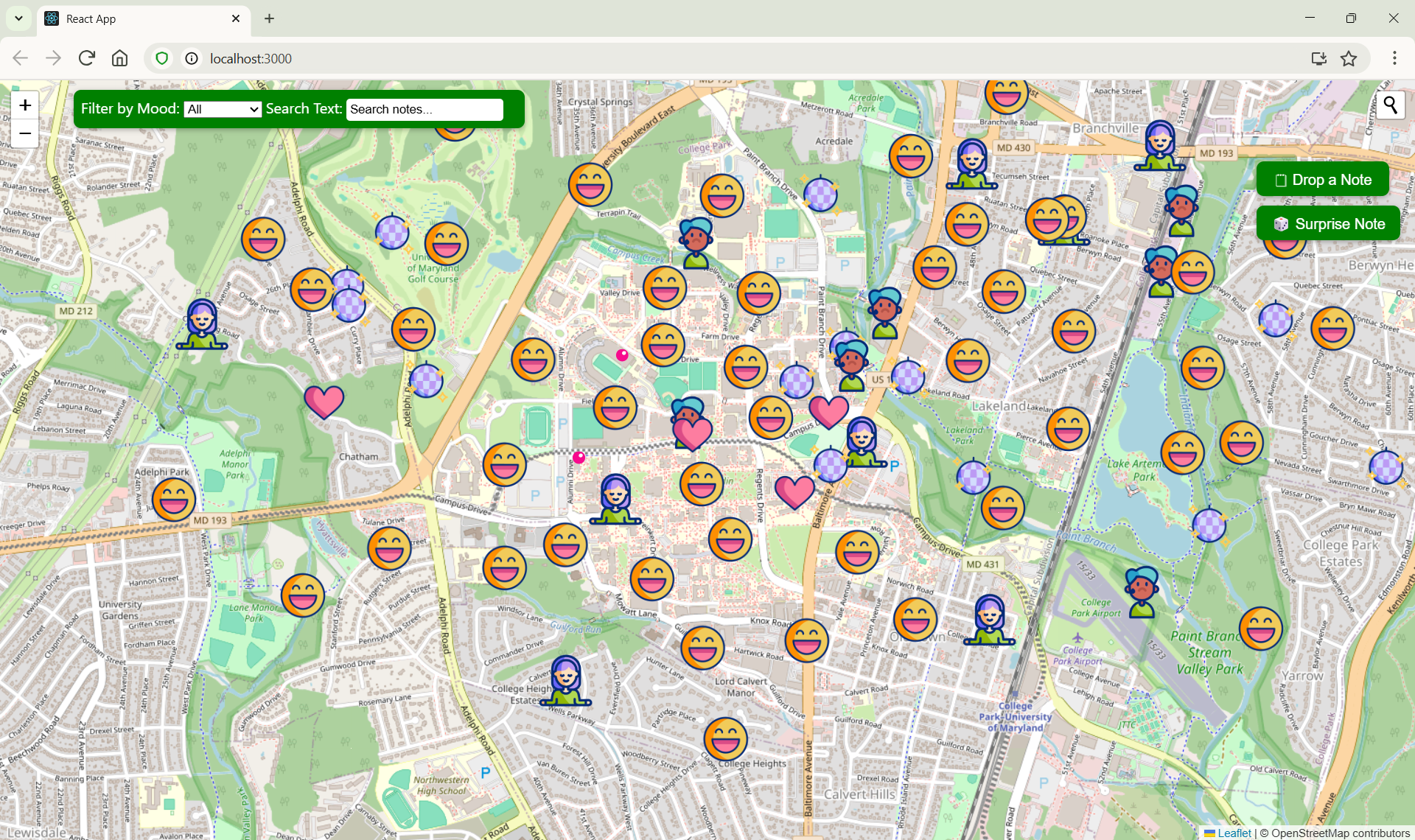Click angry face marker near College Park Airport
The width and height of the screenshot is (1415, 840).
[x=1142, y=591]
